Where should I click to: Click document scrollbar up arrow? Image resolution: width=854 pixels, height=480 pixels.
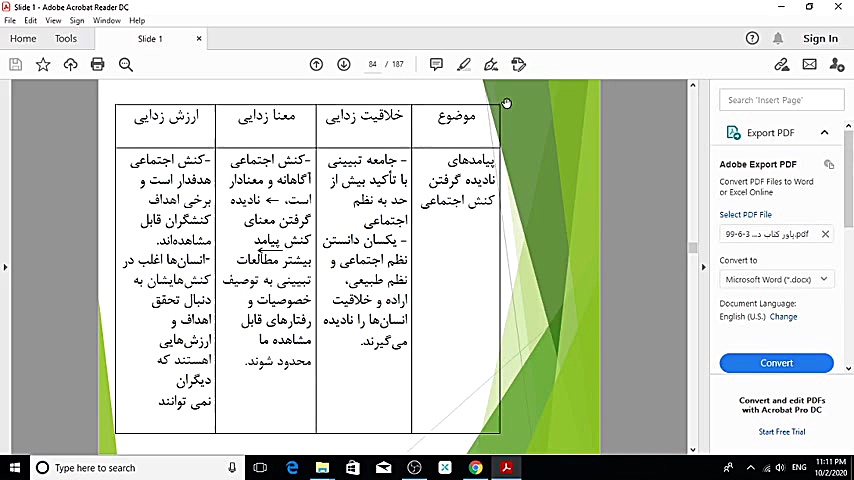pyautogui.click(x=693, y=86)
